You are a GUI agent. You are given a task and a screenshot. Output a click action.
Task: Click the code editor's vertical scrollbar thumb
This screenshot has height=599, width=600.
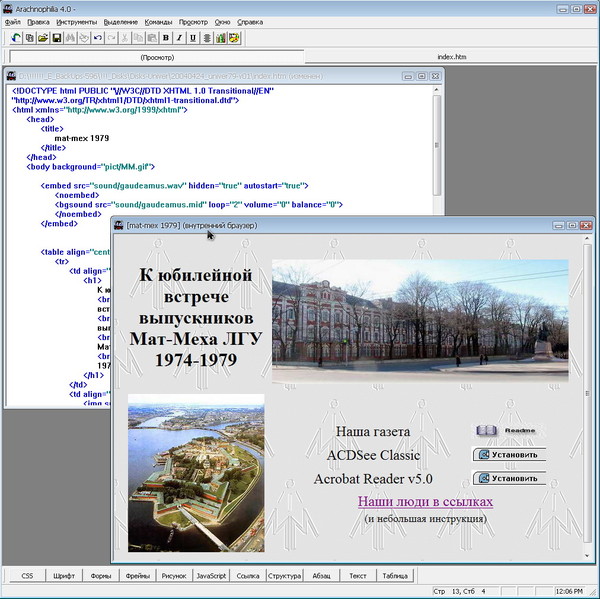(437, 145)
